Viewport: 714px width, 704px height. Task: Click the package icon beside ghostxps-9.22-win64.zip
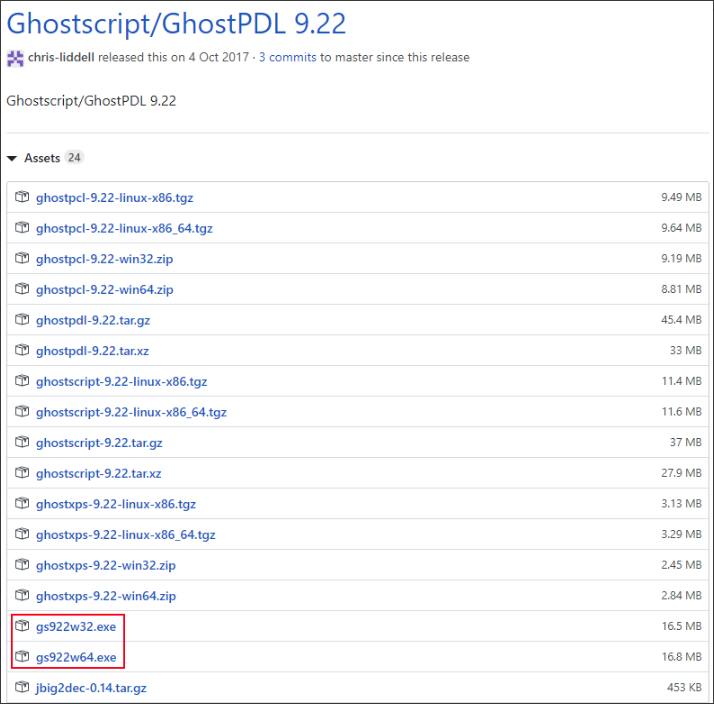(22, 596)
